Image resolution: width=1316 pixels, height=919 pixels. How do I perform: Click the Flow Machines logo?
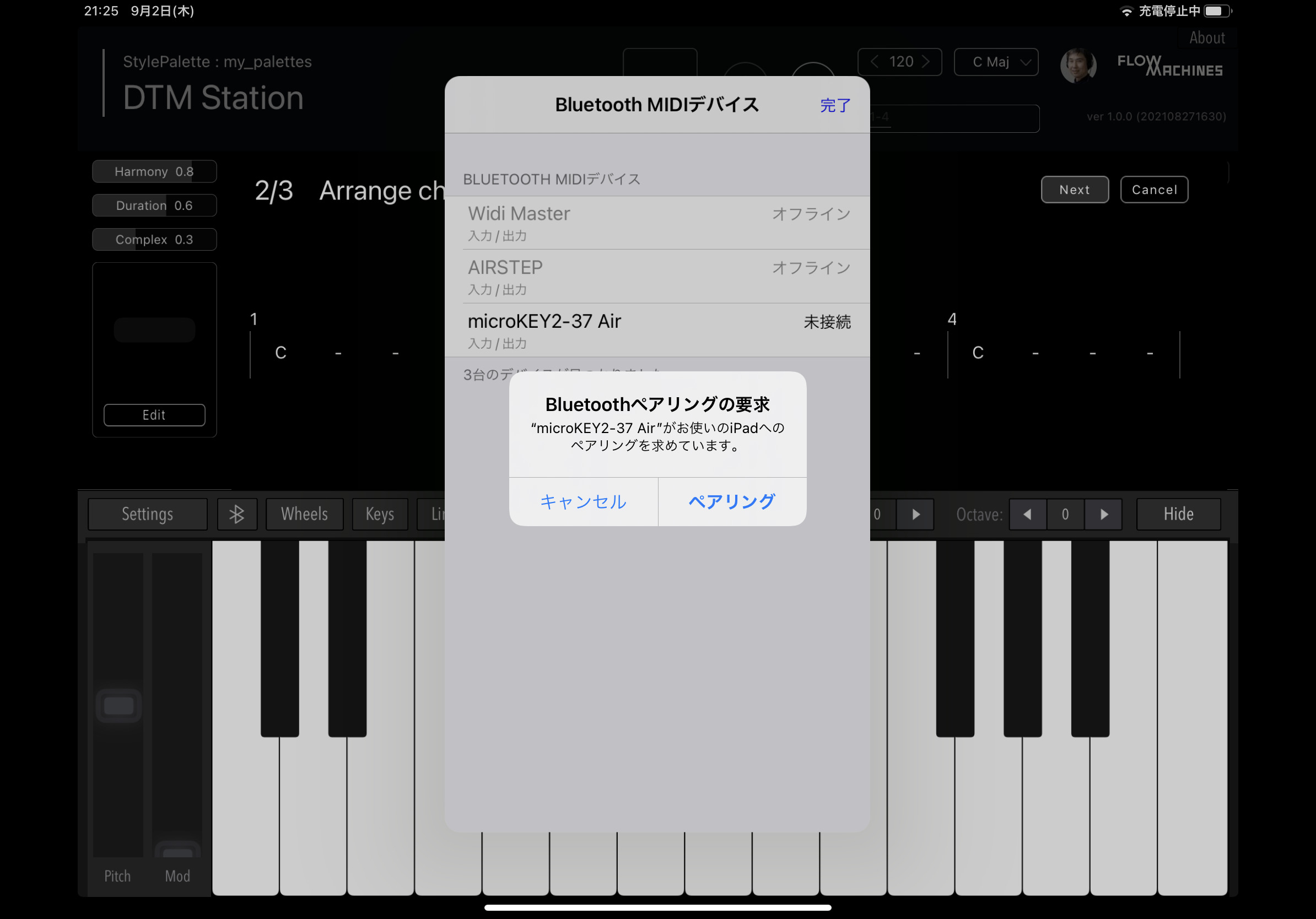click(x=1169, y=66)
